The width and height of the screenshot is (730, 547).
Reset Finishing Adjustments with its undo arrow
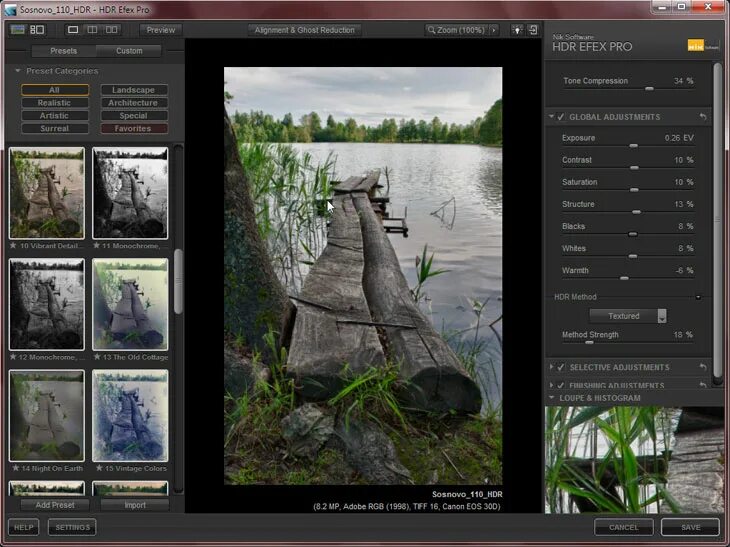click(x=703, y=385)
